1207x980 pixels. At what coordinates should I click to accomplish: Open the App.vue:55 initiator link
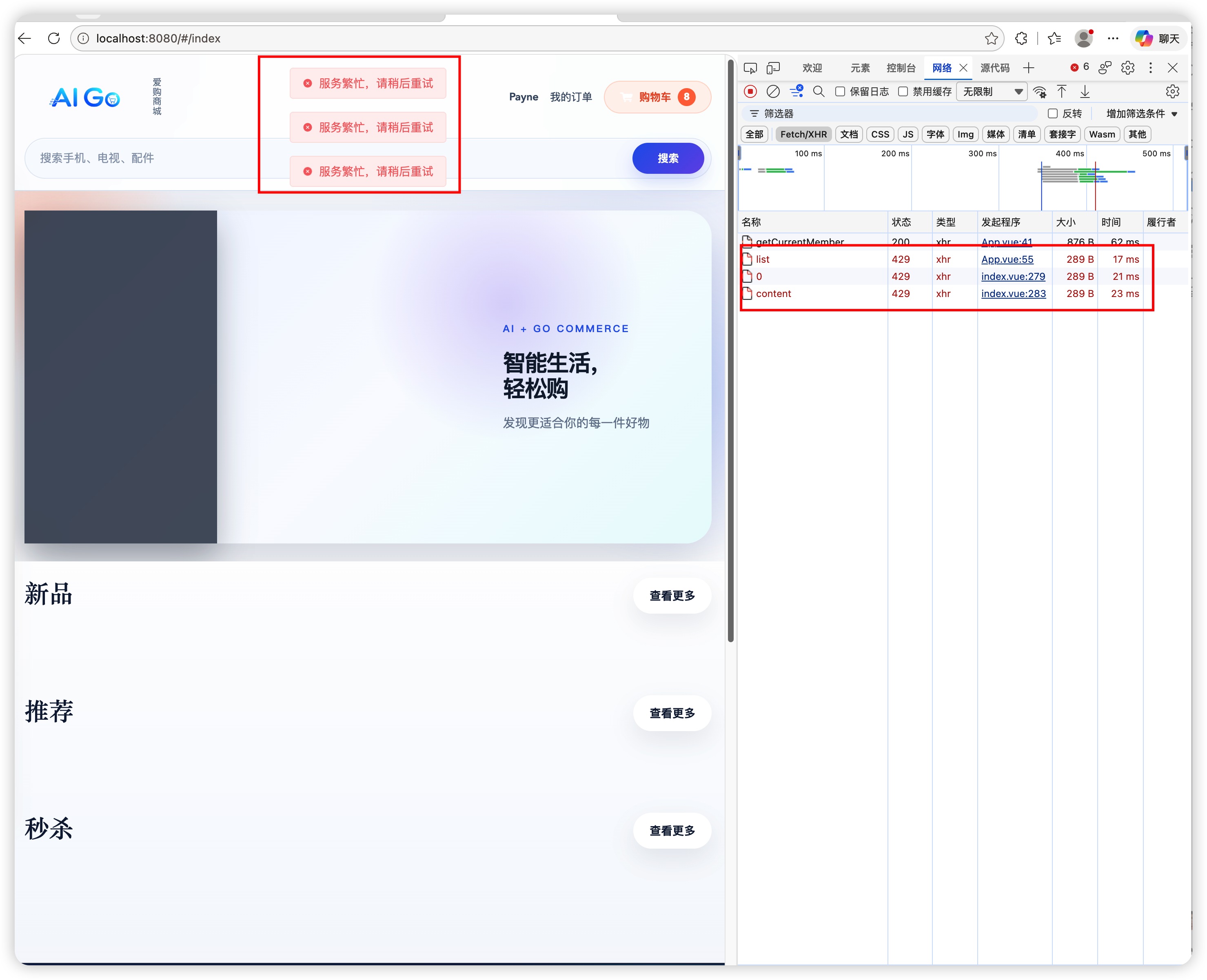pos(1007,259)
